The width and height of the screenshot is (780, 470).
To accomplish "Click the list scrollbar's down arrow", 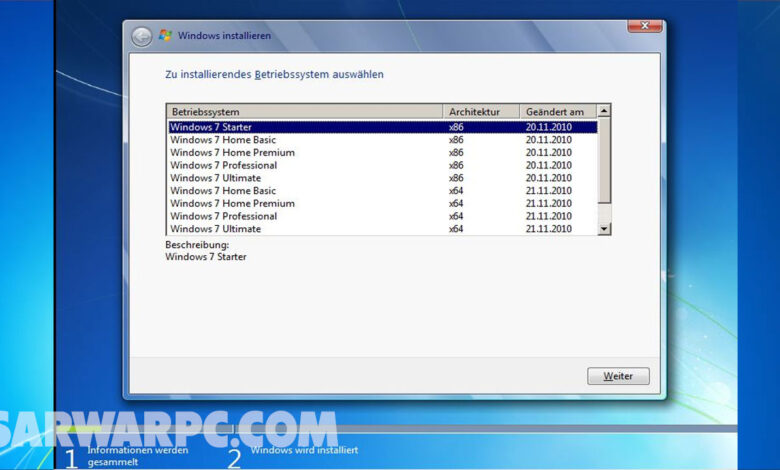I will 604,229.
